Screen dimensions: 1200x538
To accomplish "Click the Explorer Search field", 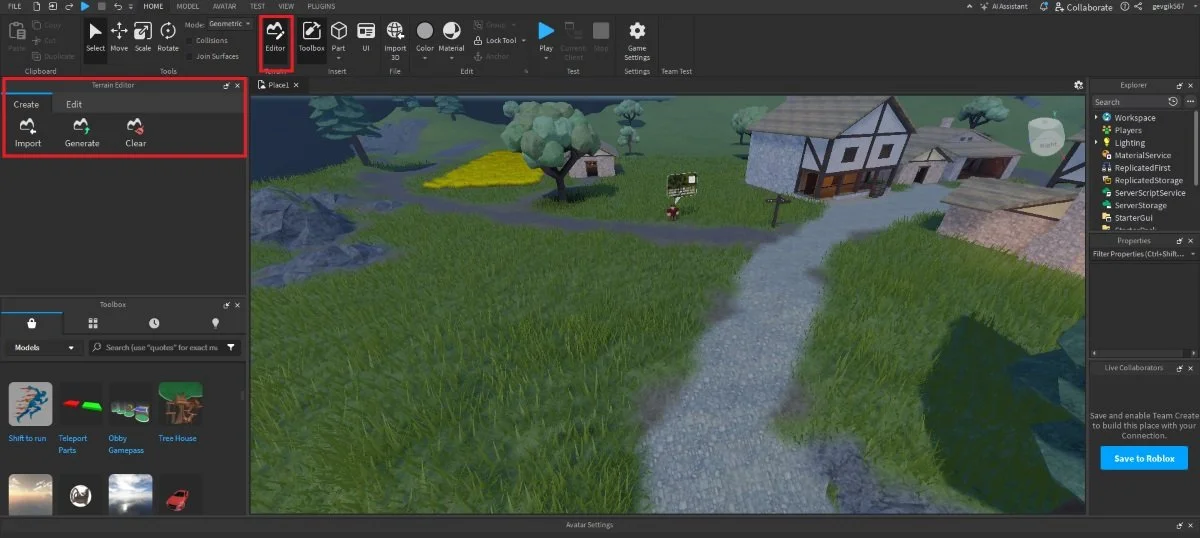I will click(x=1127, y=102).
